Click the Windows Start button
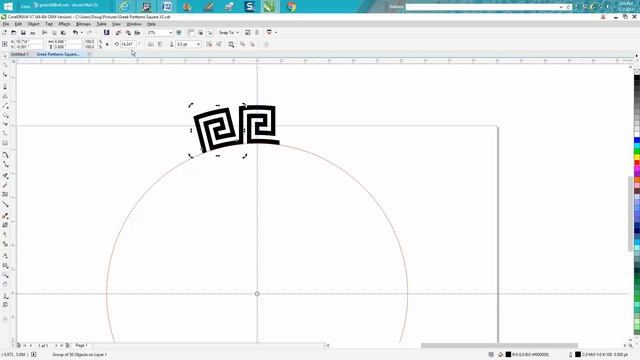The width and height of the screenshot is (640, 360). point(8,7)
